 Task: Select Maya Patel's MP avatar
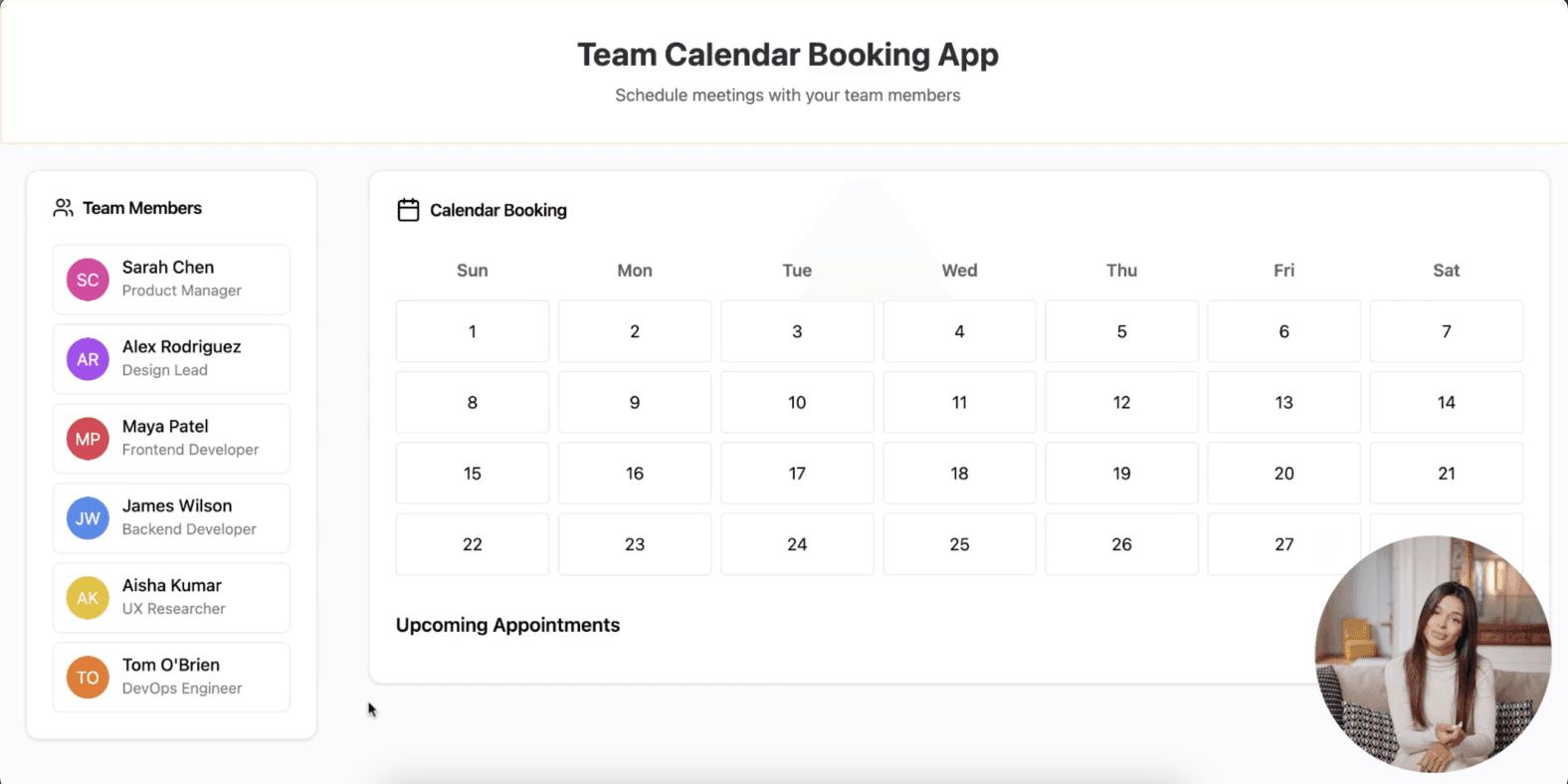pos(88,439)
